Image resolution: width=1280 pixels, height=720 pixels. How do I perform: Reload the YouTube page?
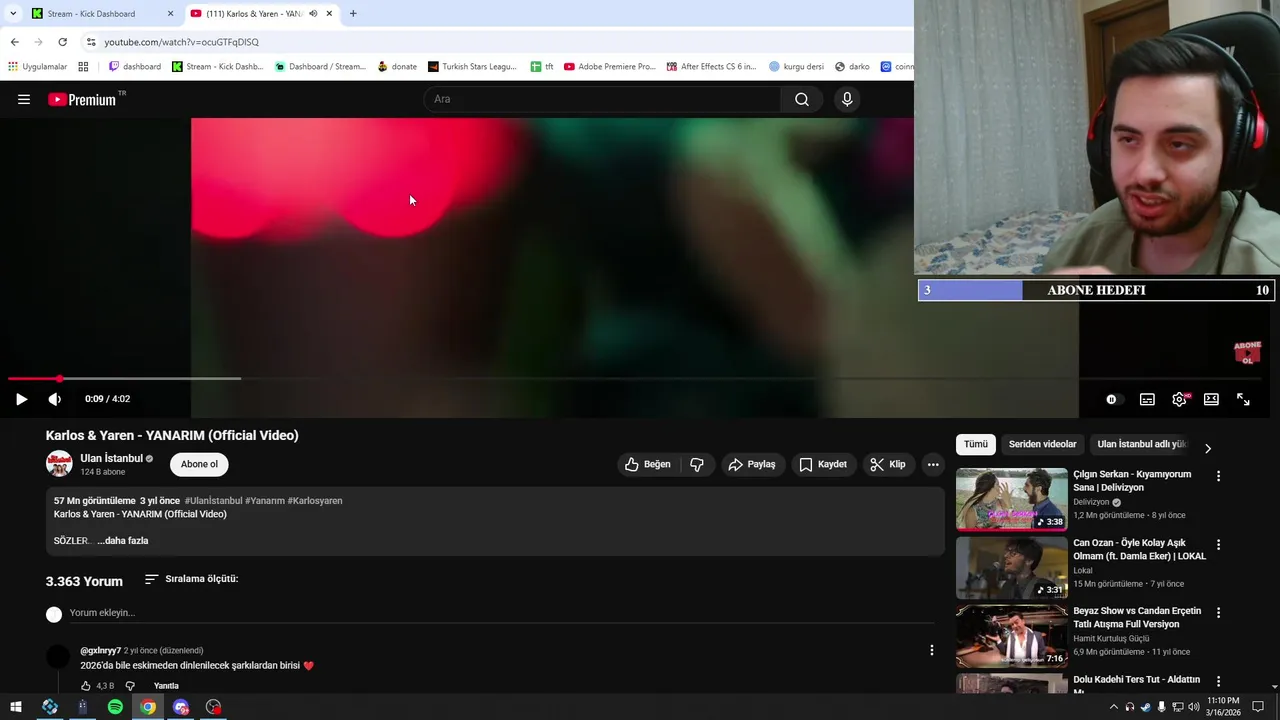(62, 42)
